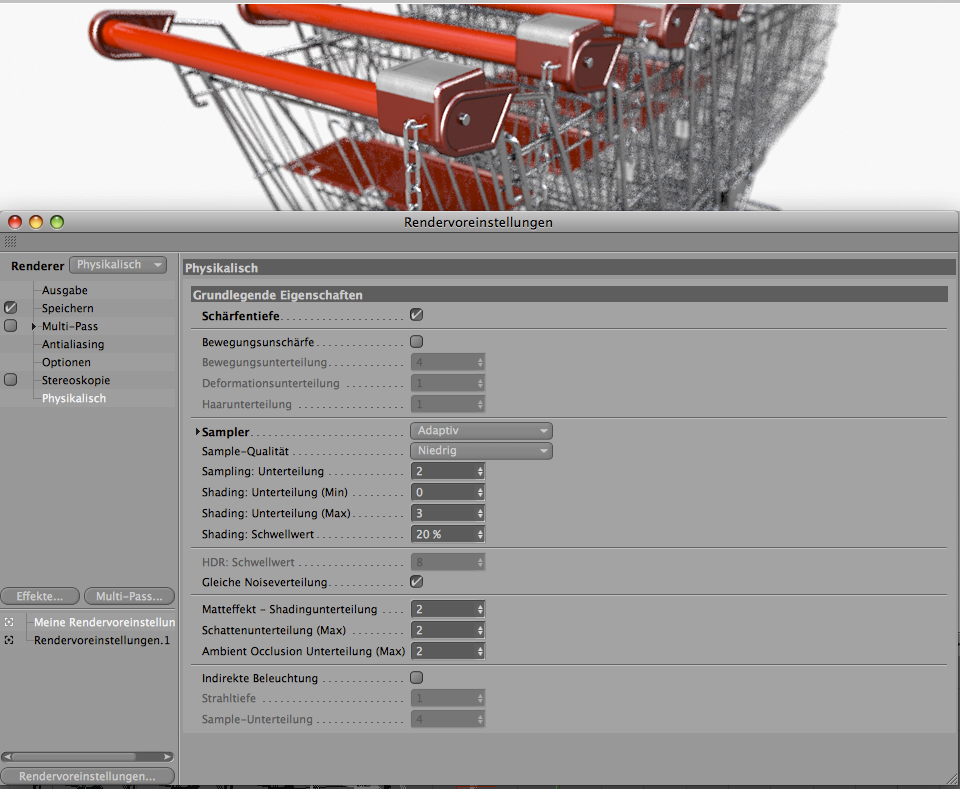Click the Physikalisch panel heading
Image resolution: width=960 pixels, height=789 pixels.
569,267
